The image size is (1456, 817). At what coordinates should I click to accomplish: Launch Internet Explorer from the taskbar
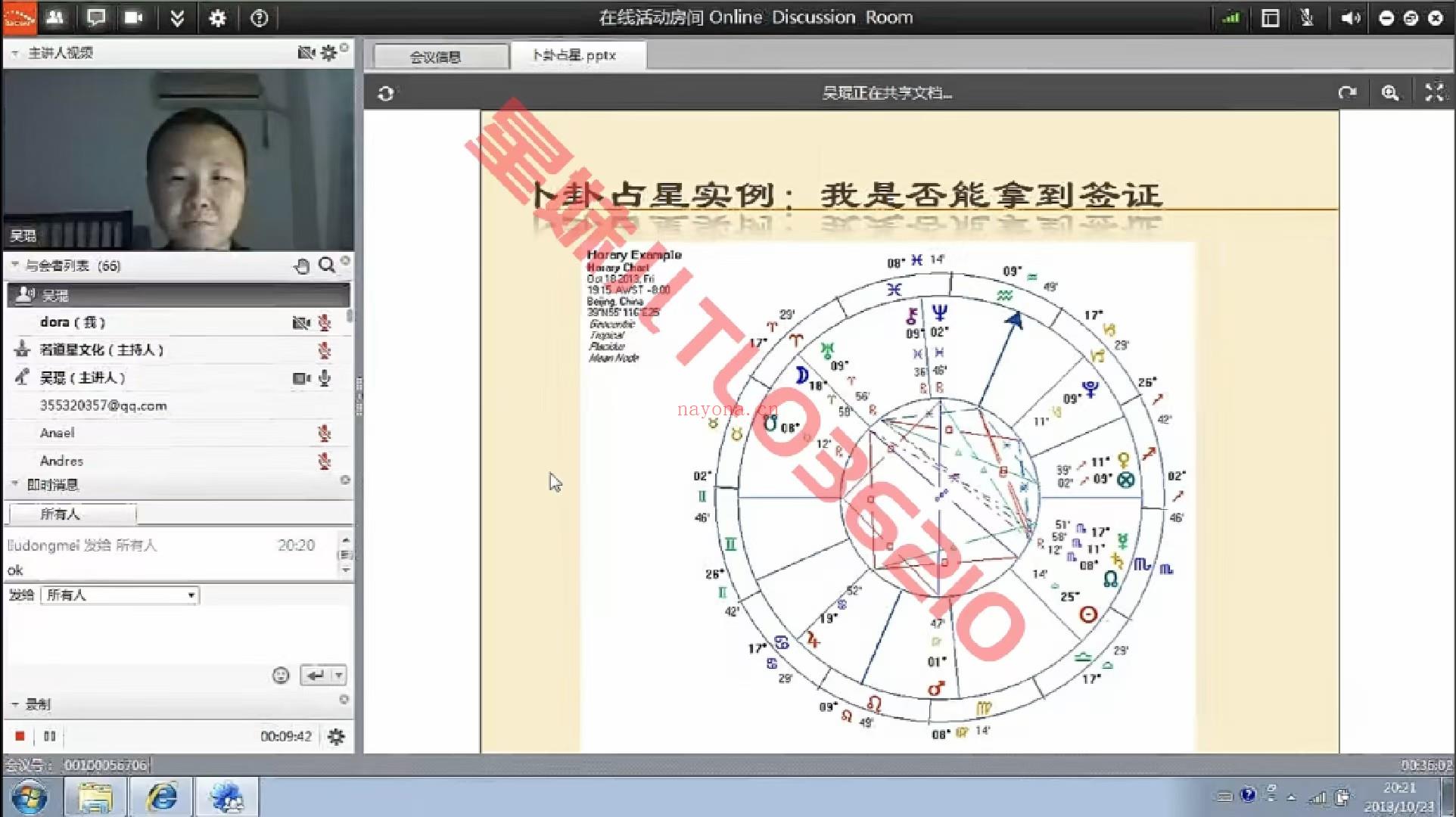click(x=161, y=797)
